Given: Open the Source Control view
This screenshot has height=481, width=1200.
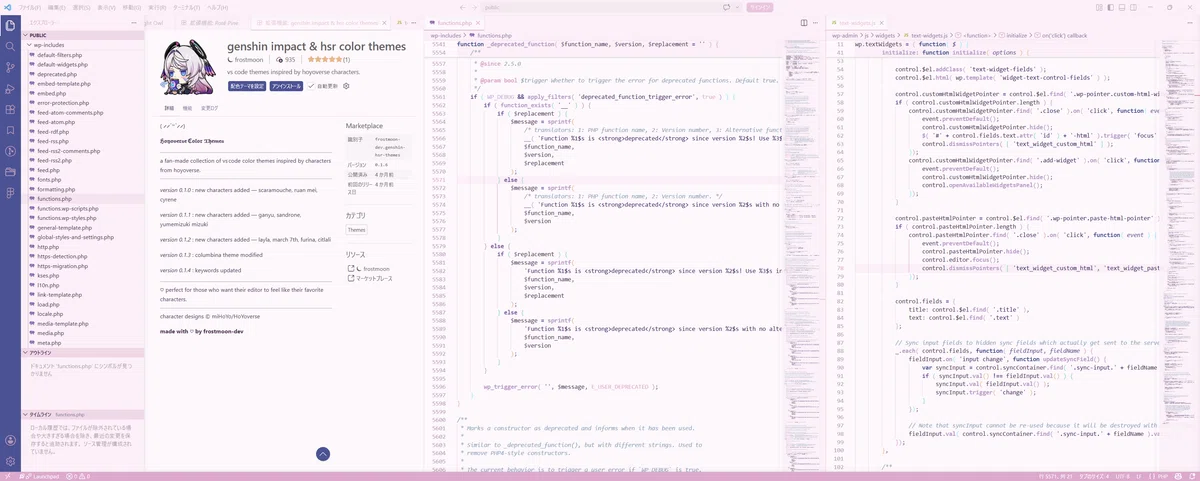Looking at the screenshot, I should [x=10, y=67].
